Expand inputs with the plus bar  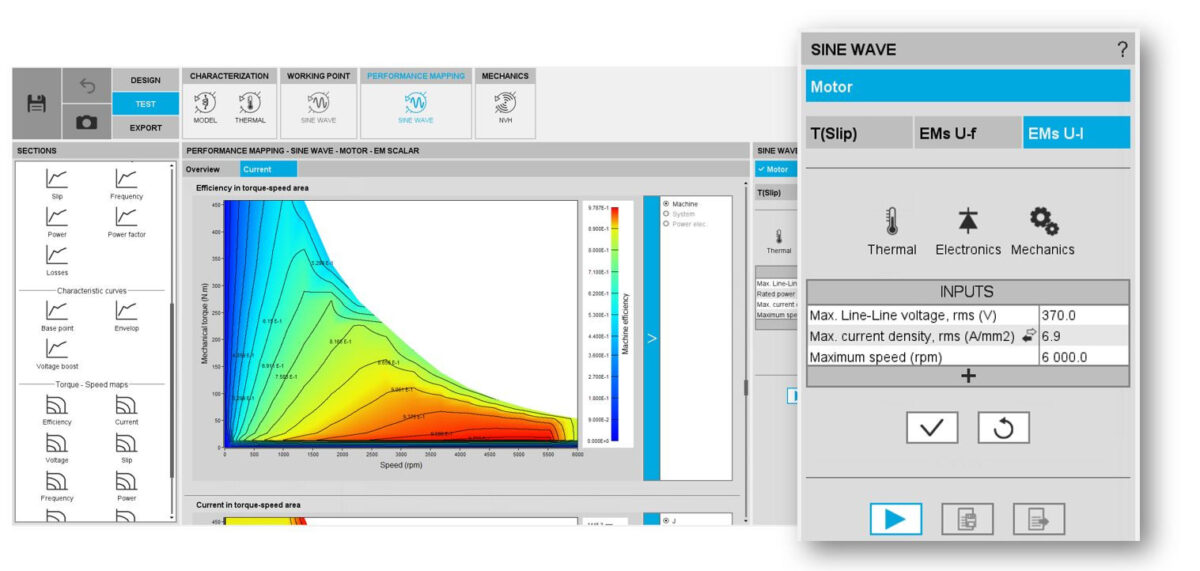(967, 376)
